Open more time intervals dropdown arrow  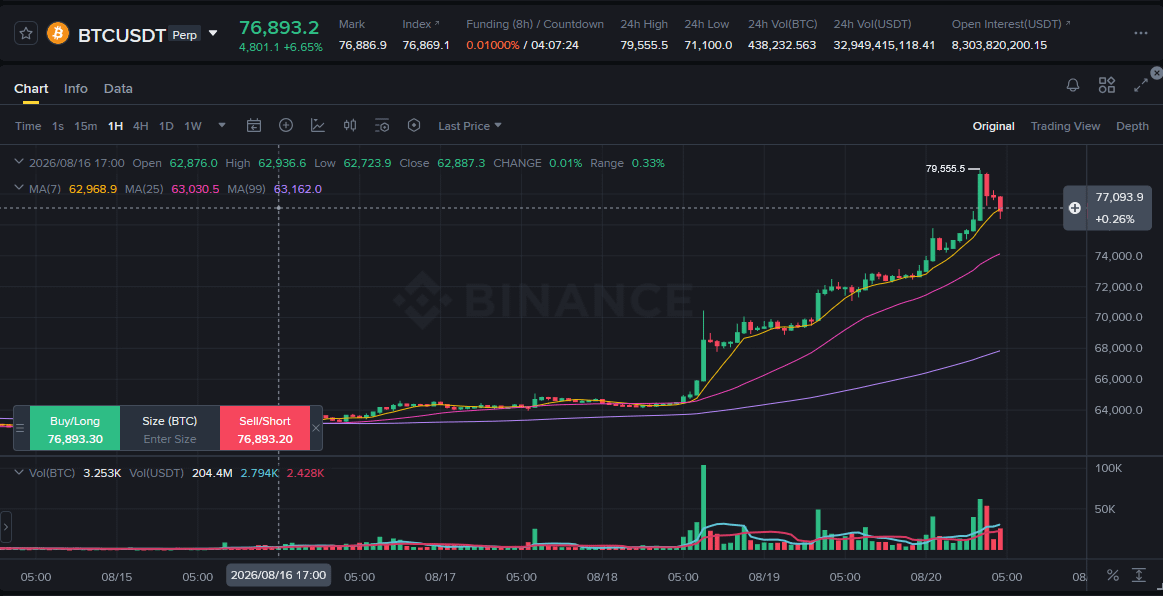click(222, 125)
